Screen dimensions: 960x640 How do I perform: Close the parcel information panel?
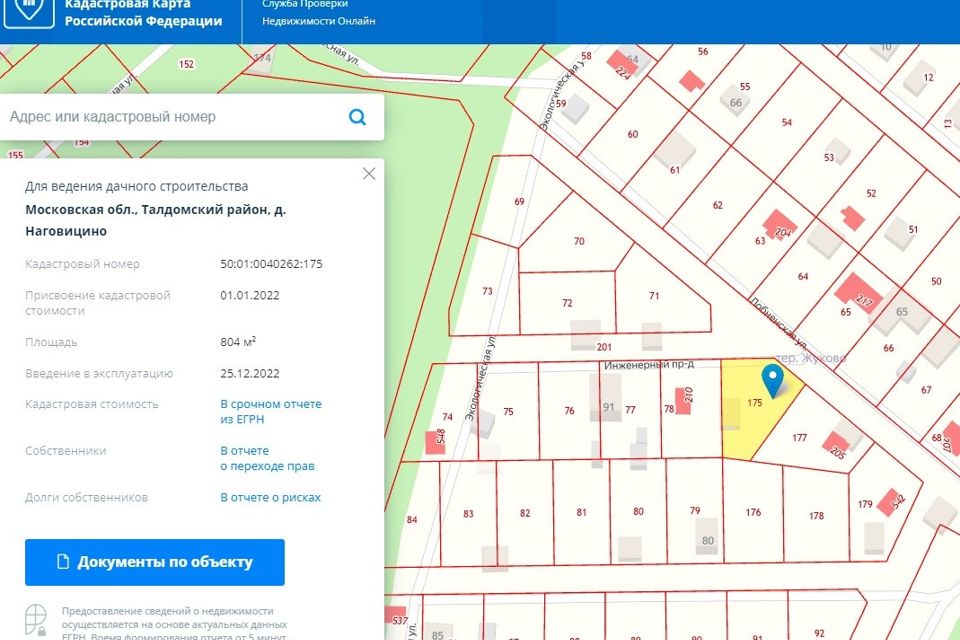[369, 174]
